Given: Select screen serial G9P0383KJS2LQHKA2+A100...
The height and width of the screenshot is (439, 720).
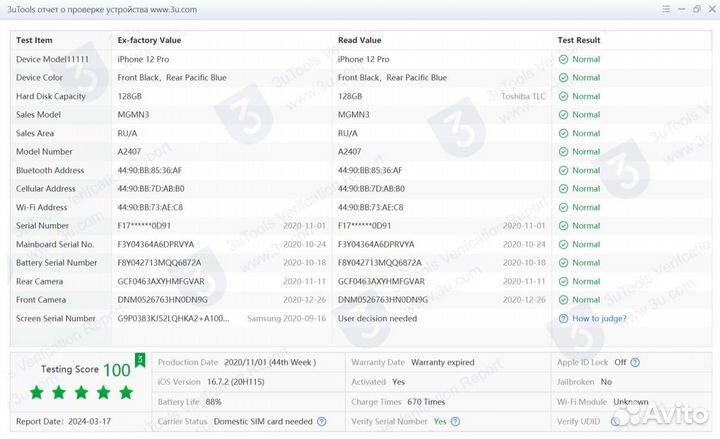Looking at the screenshot, I should point(173,319).
